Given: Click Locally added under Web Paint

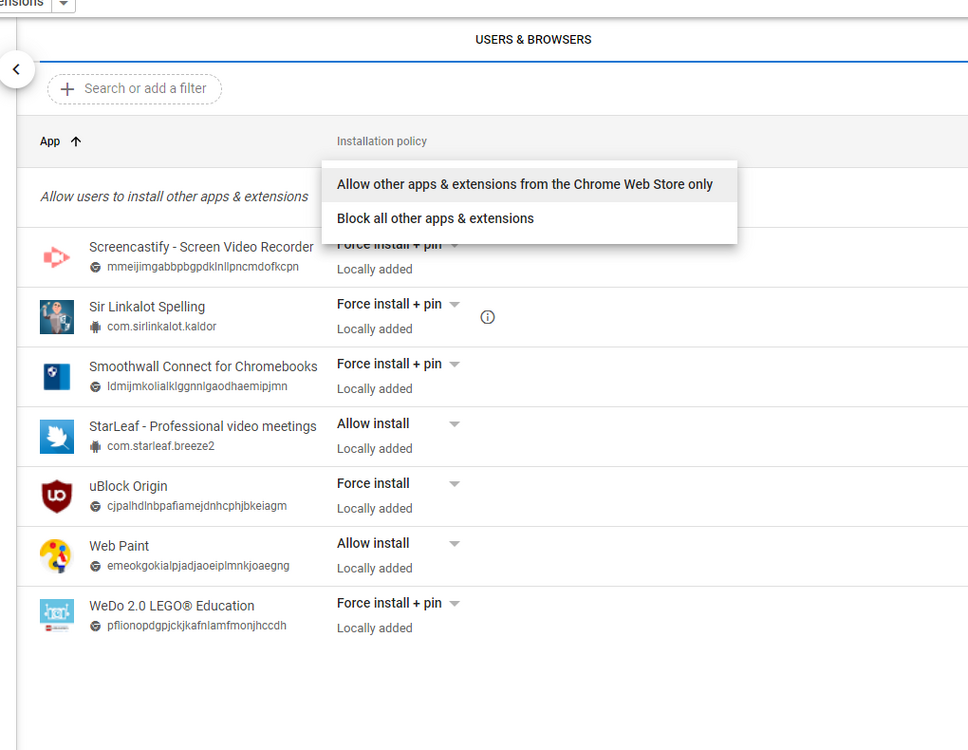Looking at the screenshot, I should tap(375, 569).
